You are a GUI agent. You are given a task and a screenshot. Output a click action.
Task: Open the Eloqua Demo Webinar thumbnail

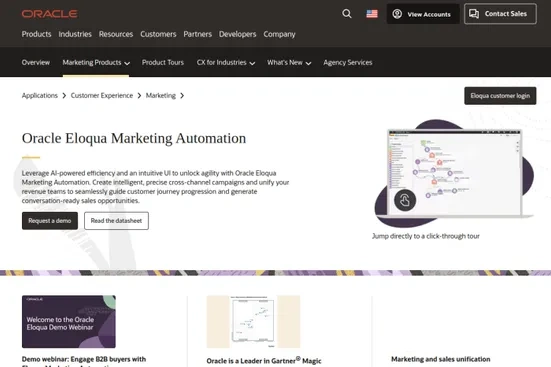tap(69, 322)
